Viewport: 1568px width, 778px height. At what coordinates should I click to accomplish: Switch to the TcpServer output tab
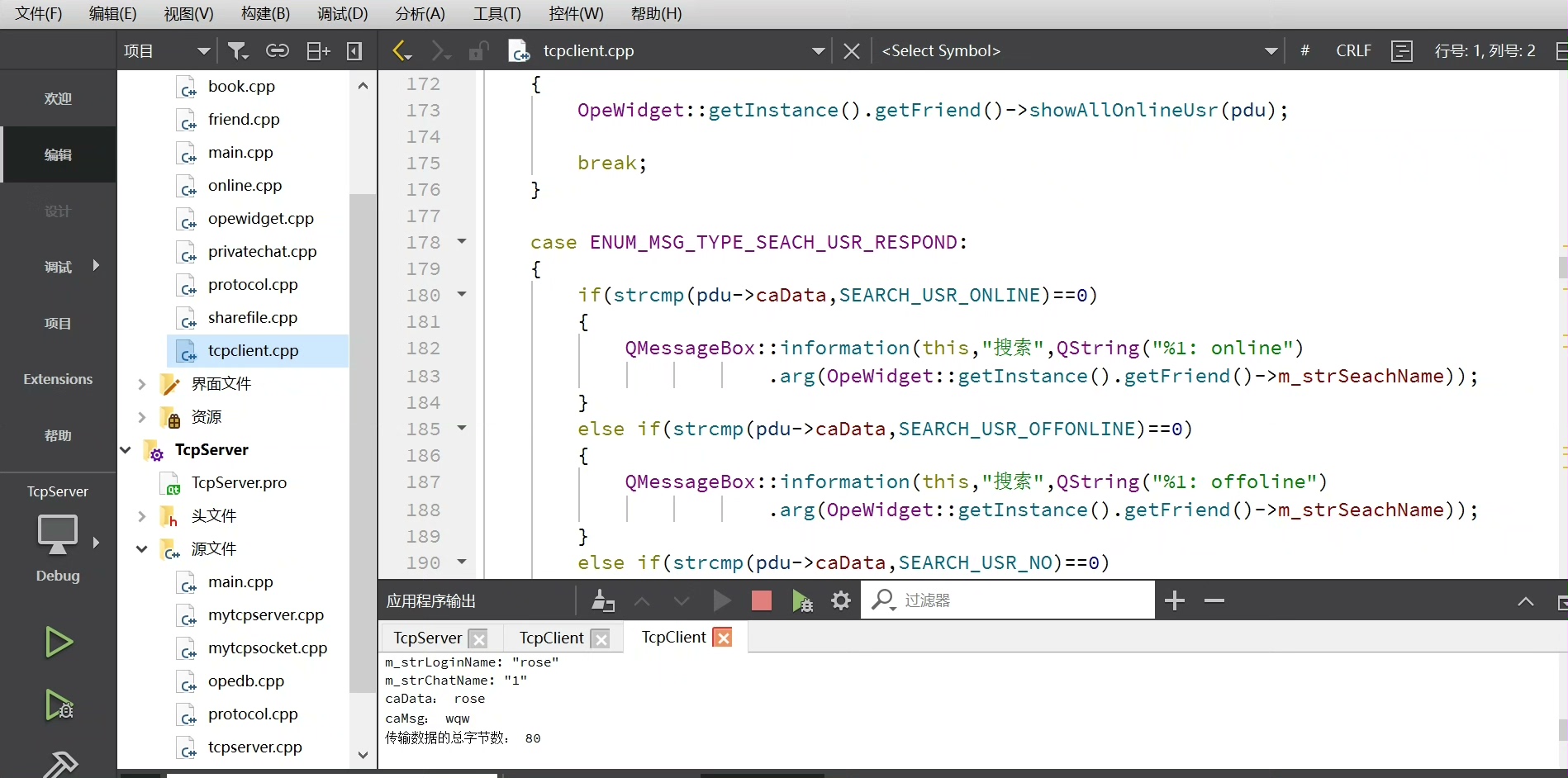427,638
